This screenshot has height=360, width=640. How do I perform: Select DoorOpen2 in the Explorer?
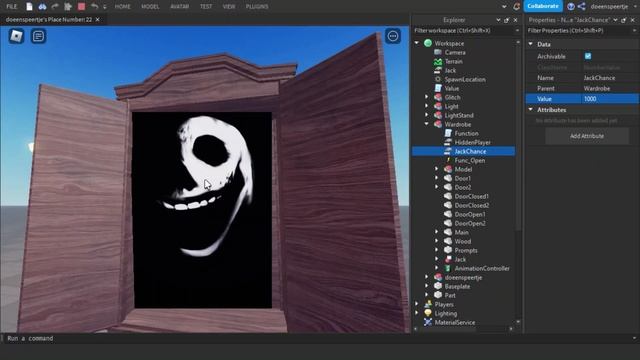tap(470, 223)
